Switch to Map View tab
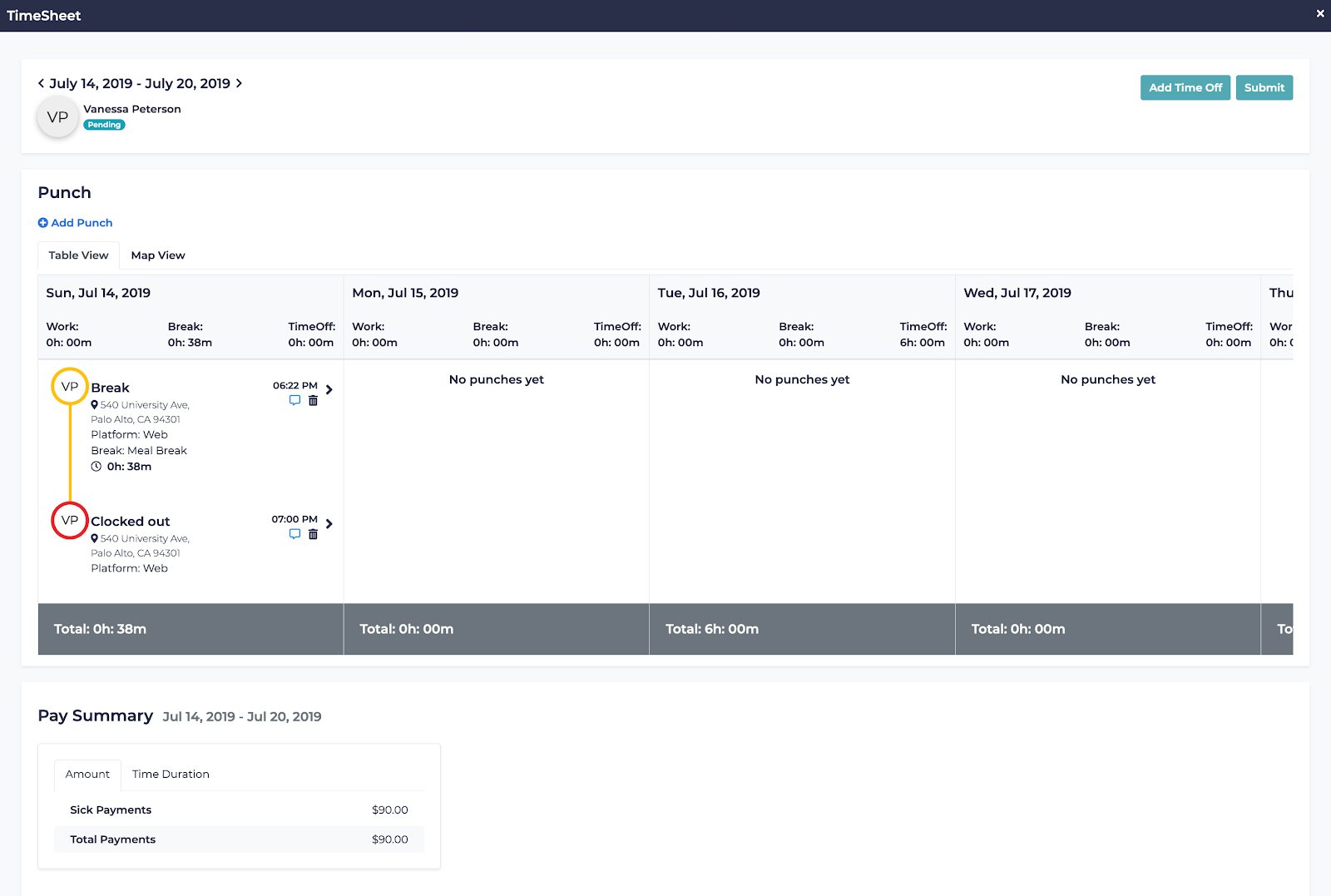 tap(158, 255)
